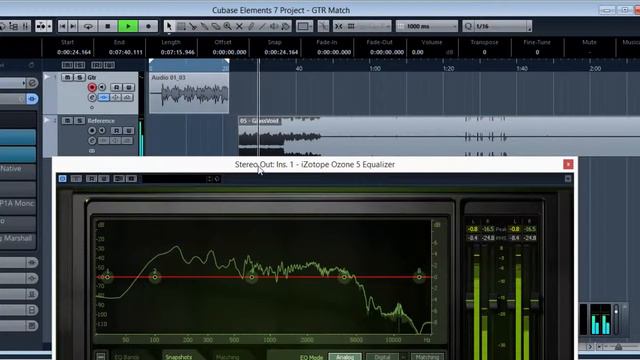Switch to the Matching tab in Ozone
This screenshot has height=360, width=640.
227,357
